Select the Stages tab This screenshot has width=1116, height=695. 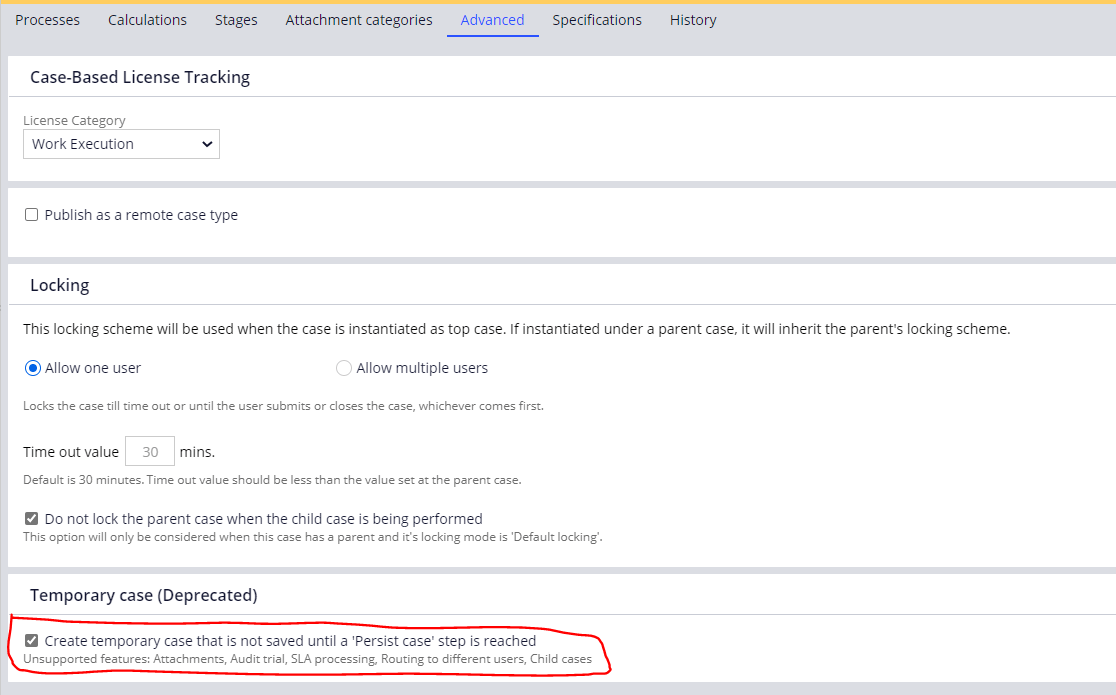coord(236,19)
